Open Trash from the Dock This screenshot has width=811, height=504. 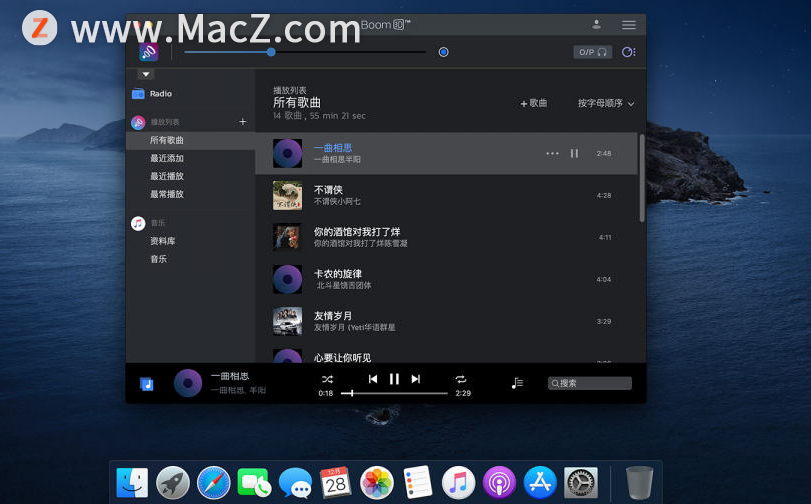[x=639, y=483]
